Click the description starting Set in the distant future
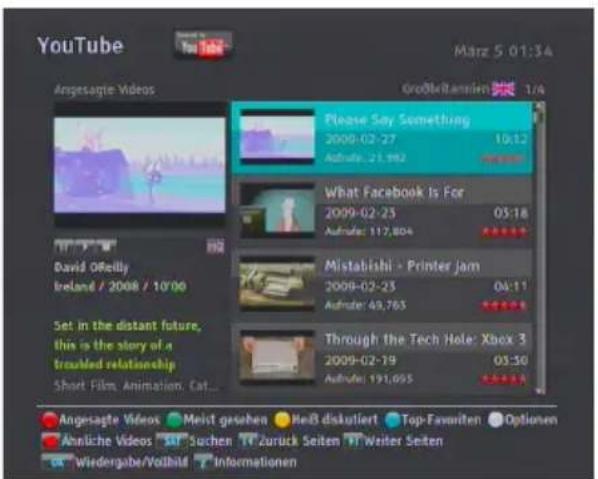 [x=127, y=345]
